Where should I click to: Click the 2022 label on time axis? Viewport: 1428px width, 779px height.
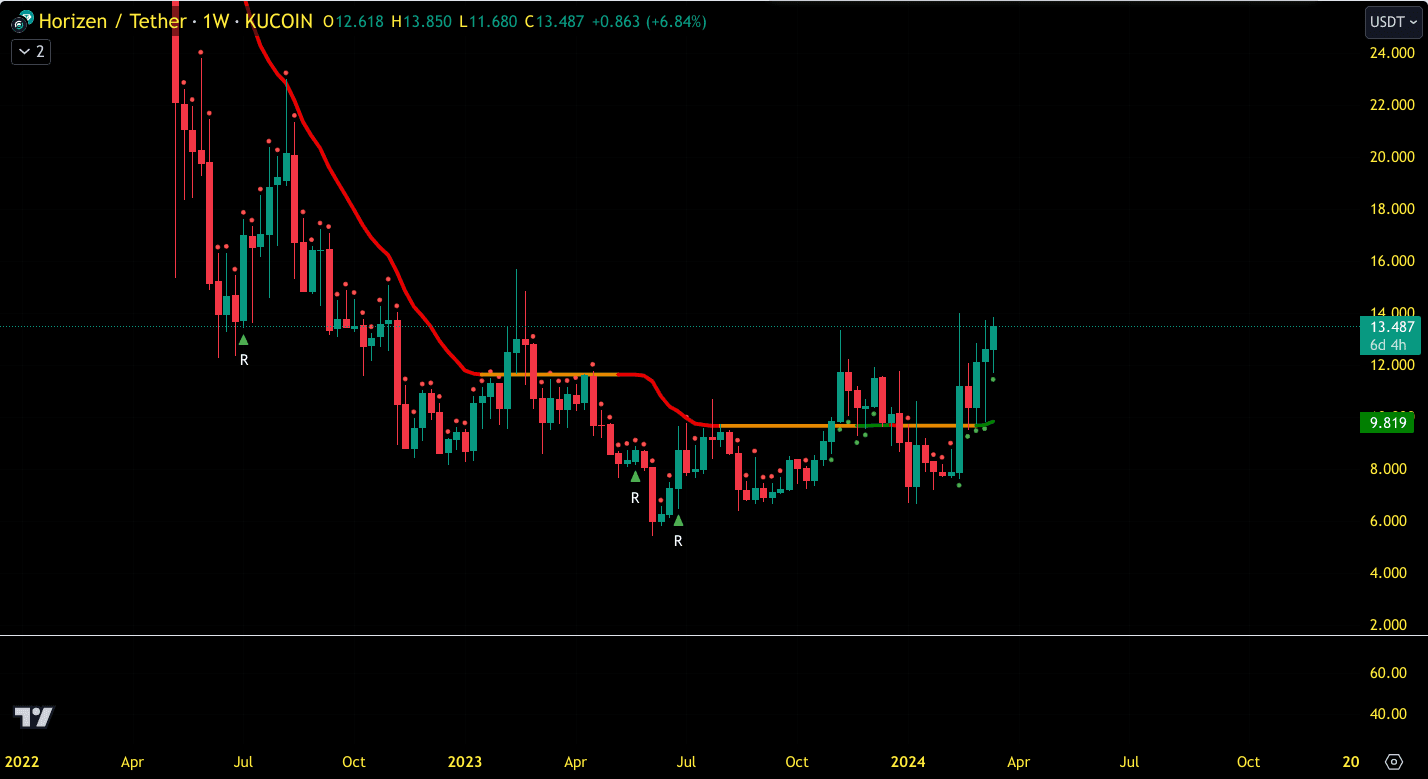(x=21, y=762)
